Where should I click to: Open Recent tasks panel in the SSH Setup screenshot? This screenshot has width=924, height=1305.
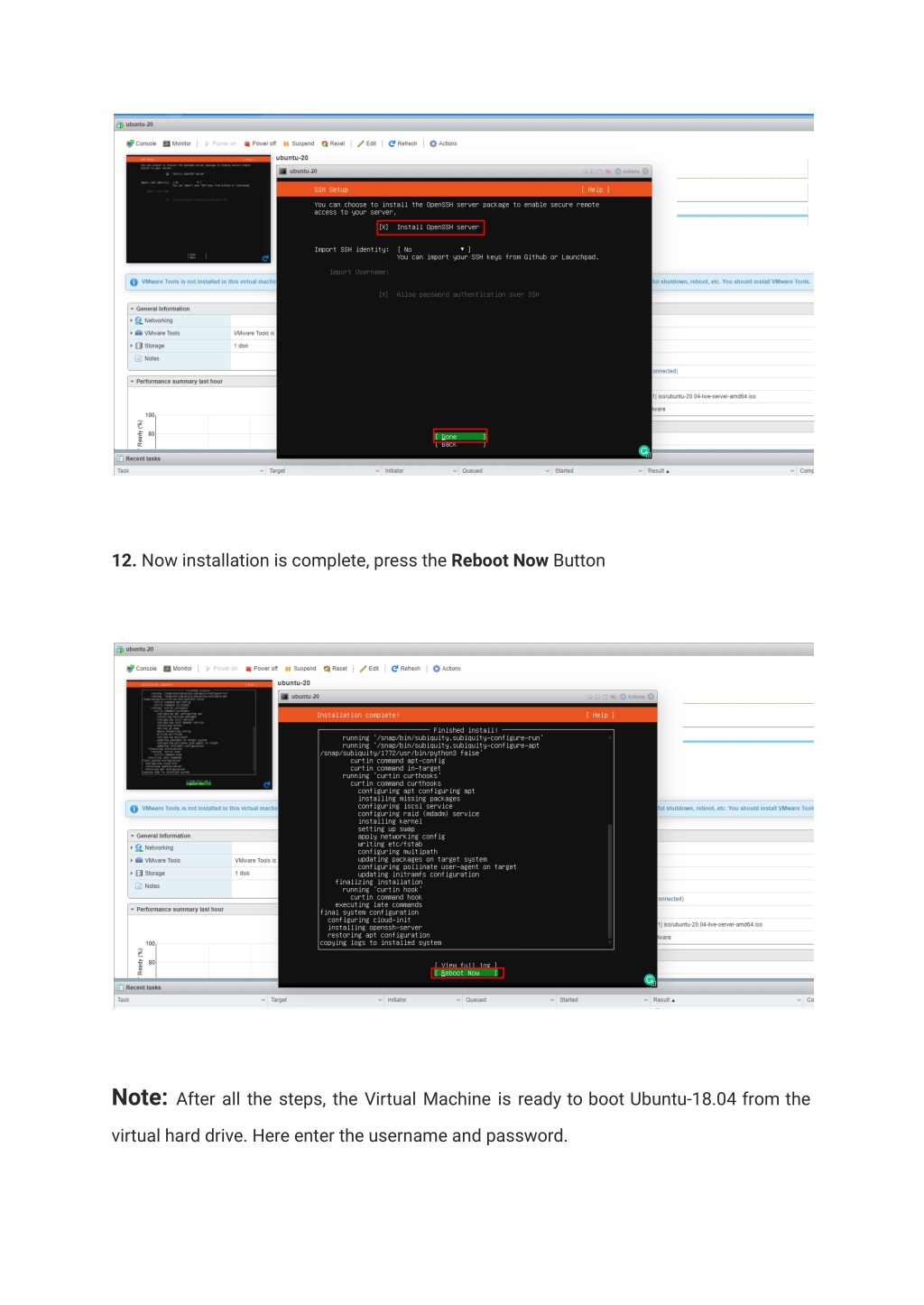tap(139, 458)
